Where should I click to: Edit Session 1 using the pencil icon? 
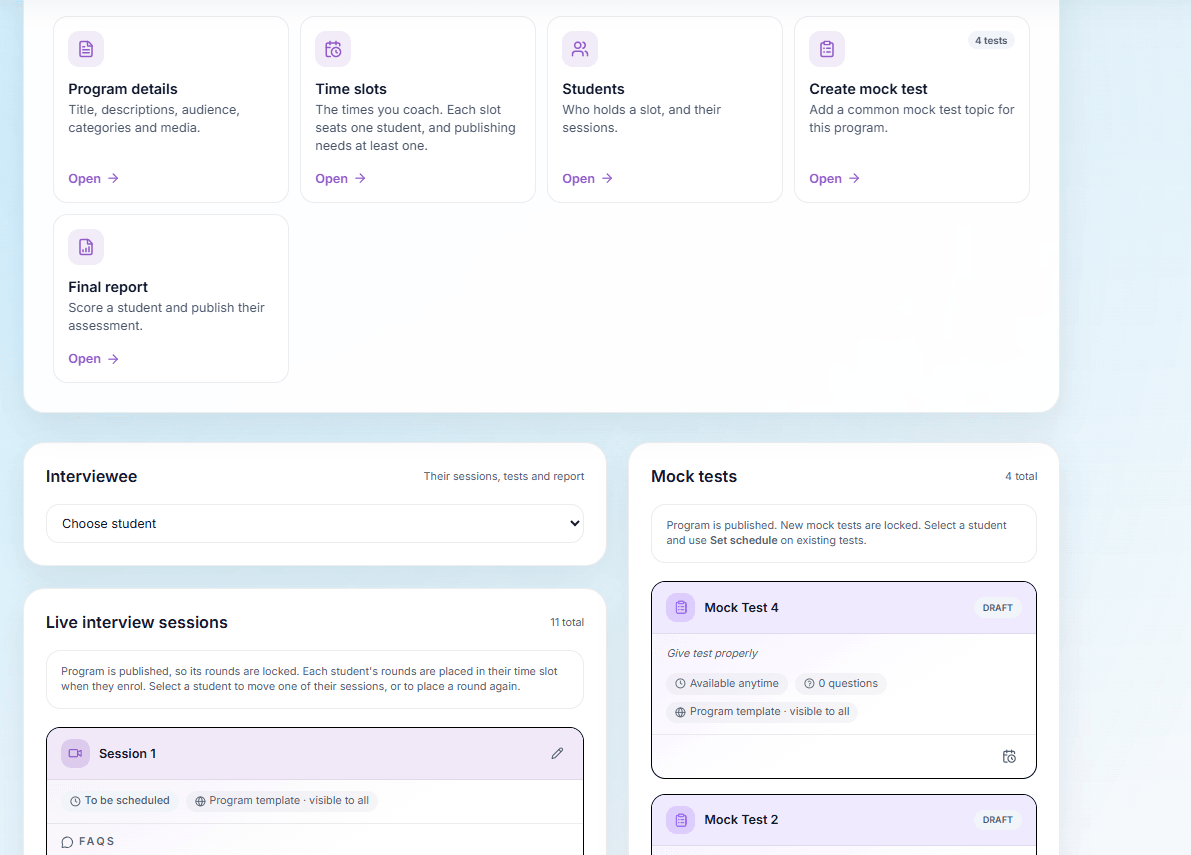click(x=557, y=753)
